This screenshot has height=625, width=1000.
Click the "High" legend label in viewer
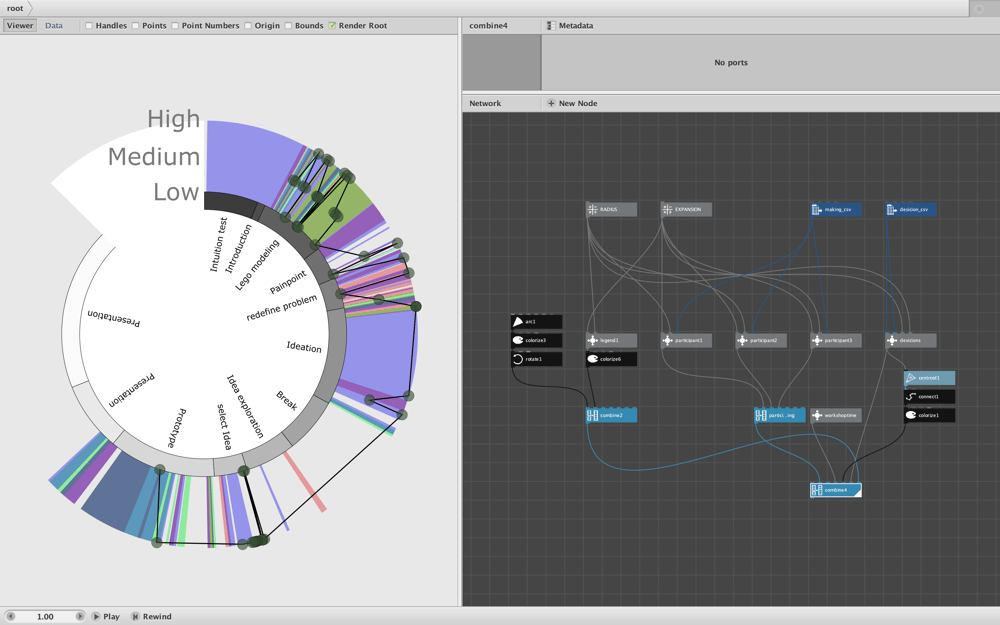[173, 119]
